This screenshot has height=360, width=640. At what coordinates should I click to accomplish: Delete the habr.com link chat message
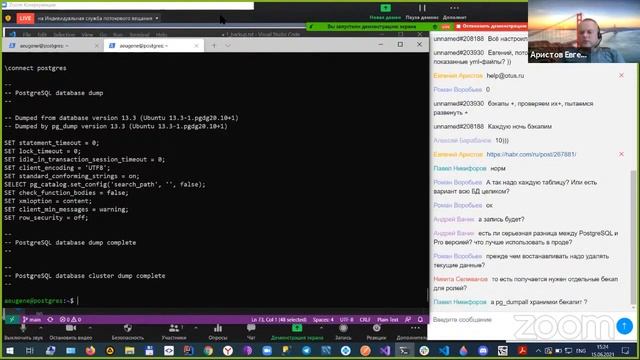(x=621, y=154)
